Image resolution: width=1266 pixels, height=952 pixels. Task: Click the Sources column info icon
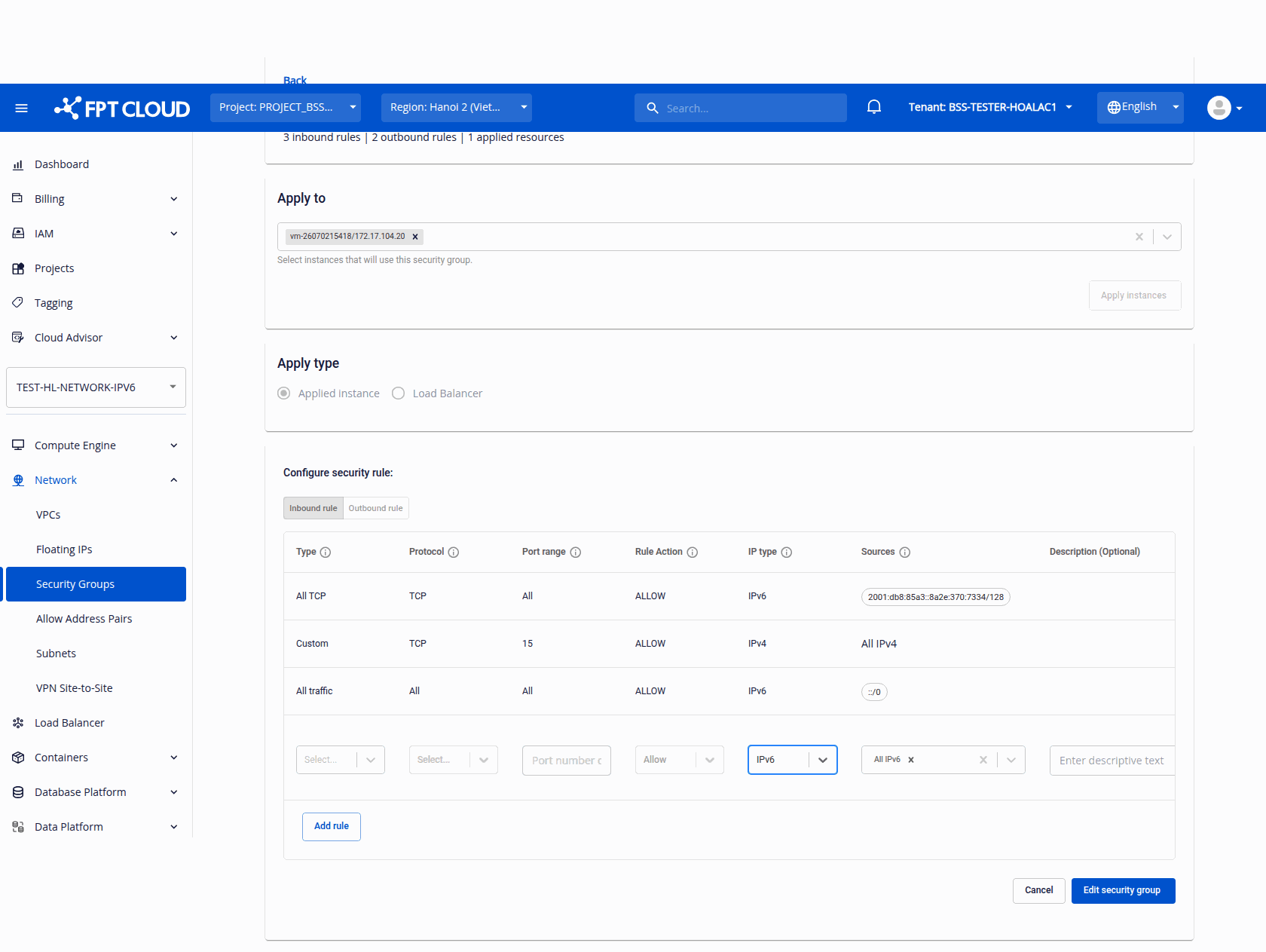(x=905, y=553)
